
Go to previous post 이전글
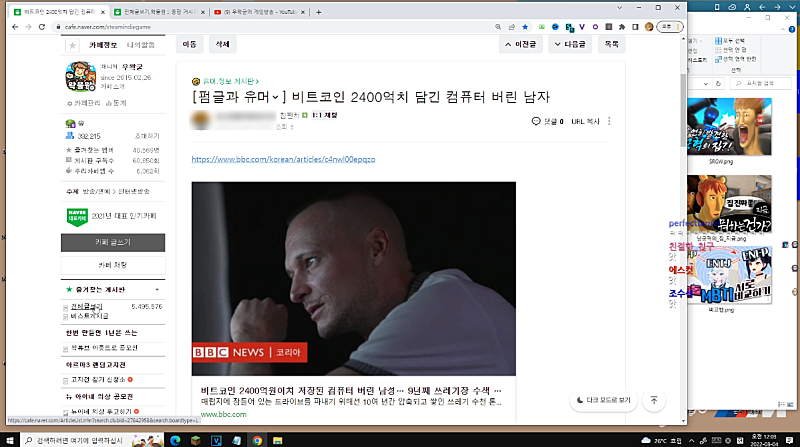click(x=520, y=44)
